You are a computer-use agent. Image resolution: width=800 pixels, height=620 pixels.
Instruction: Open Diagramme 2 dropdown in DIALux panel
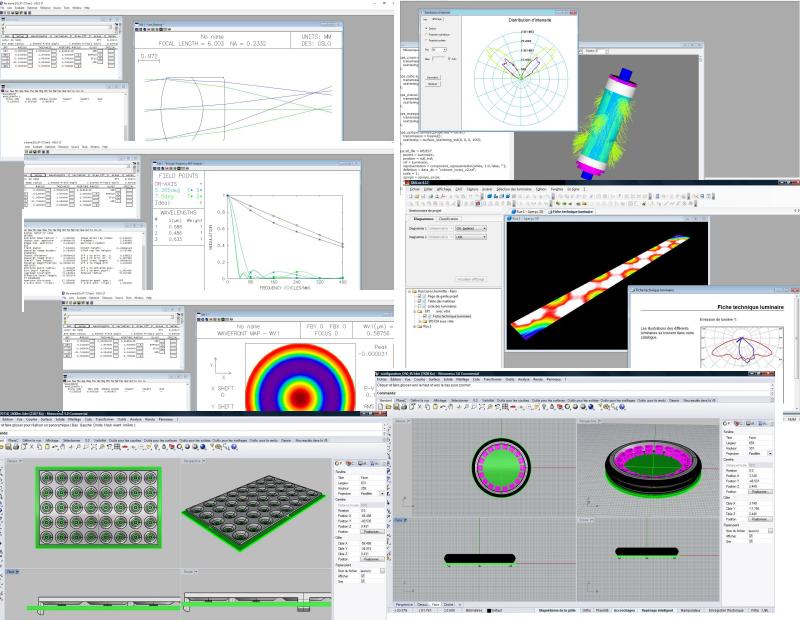point(471,237)
